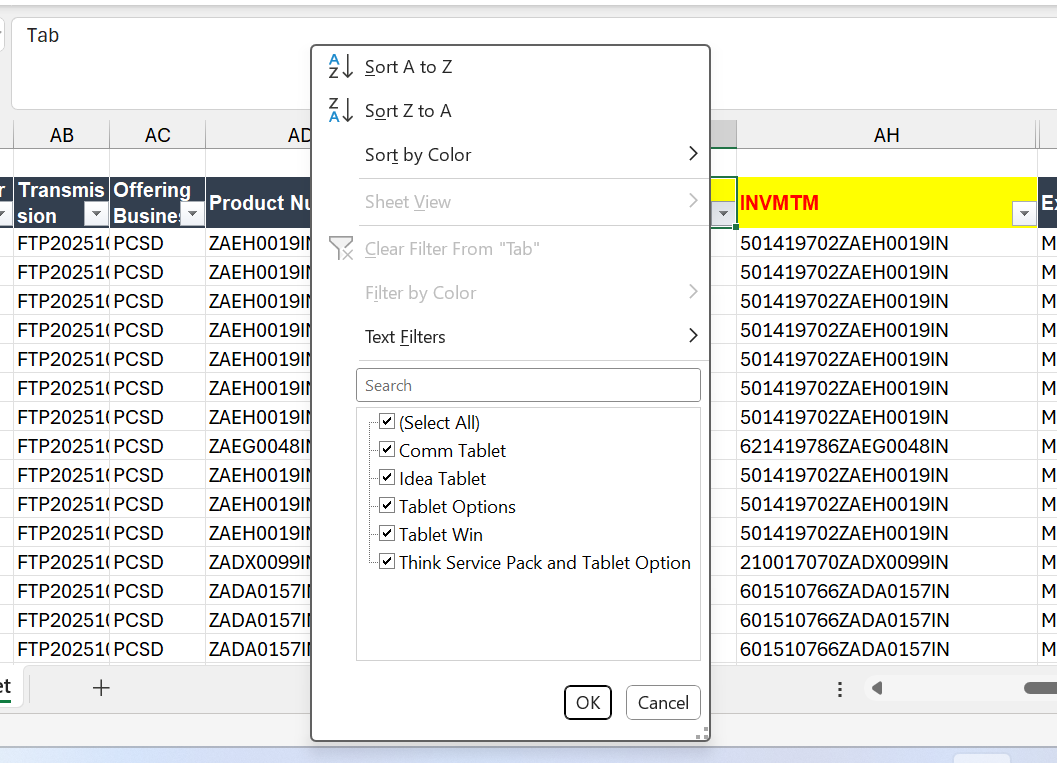The height and width of the screenshot is (763, 1057).
Task: Click the sheet tab options dots icon
Action: point(840,689)
